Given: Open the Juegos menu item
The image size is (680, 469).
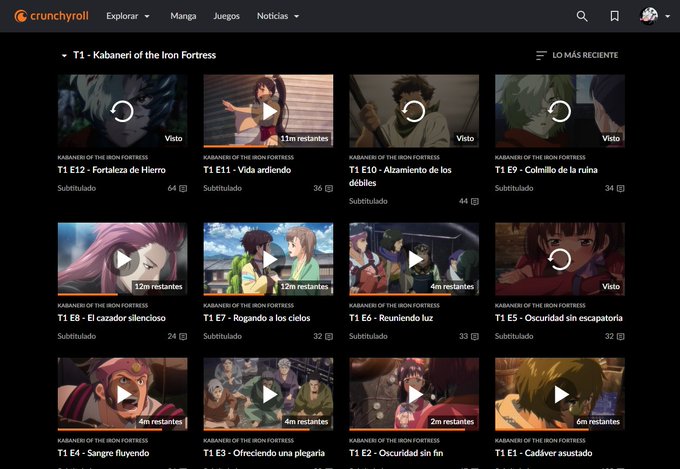Looking at the screenshot, I should pos(226,16).
